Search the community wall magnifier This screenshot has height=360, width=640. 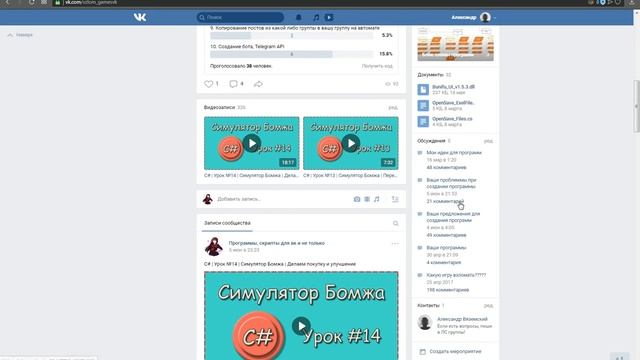coord(396,223)
